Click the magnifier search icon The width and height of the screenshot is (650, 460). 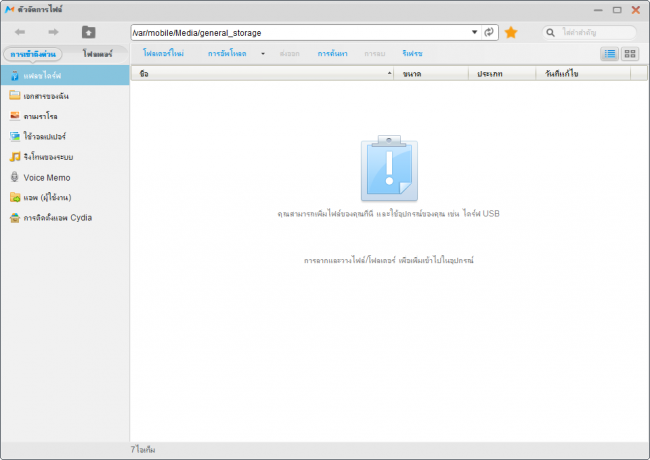[550, 32]
